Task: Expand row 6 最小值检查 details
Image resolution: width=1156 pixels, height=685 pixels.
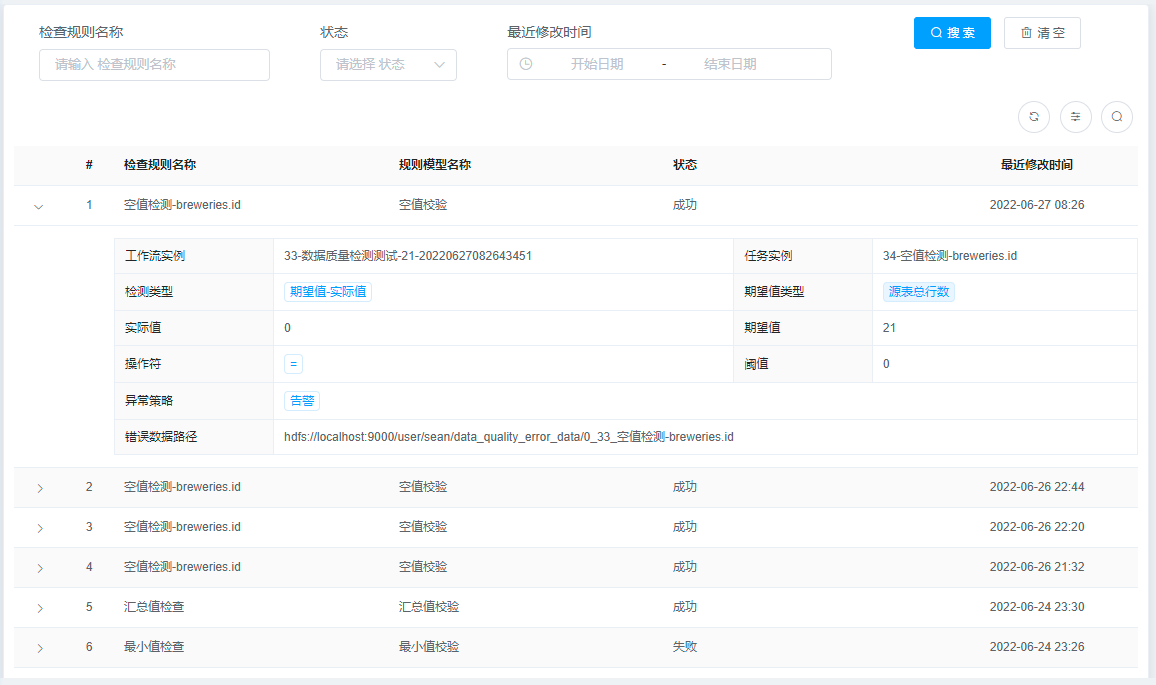Action: pyautogui.click(x=40, y=647)
